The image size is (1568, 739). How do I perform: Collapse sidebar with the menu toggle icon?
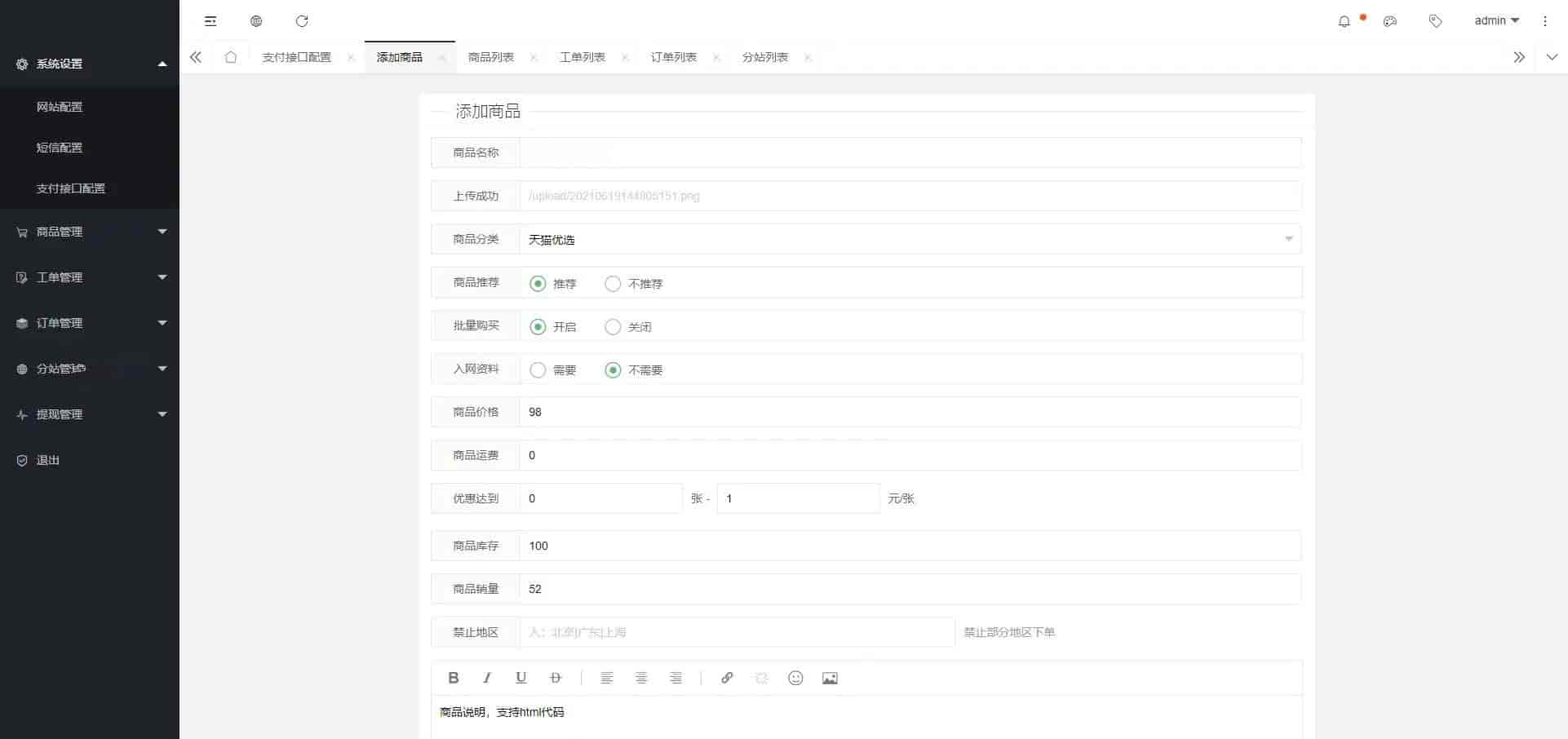(210, 21)
